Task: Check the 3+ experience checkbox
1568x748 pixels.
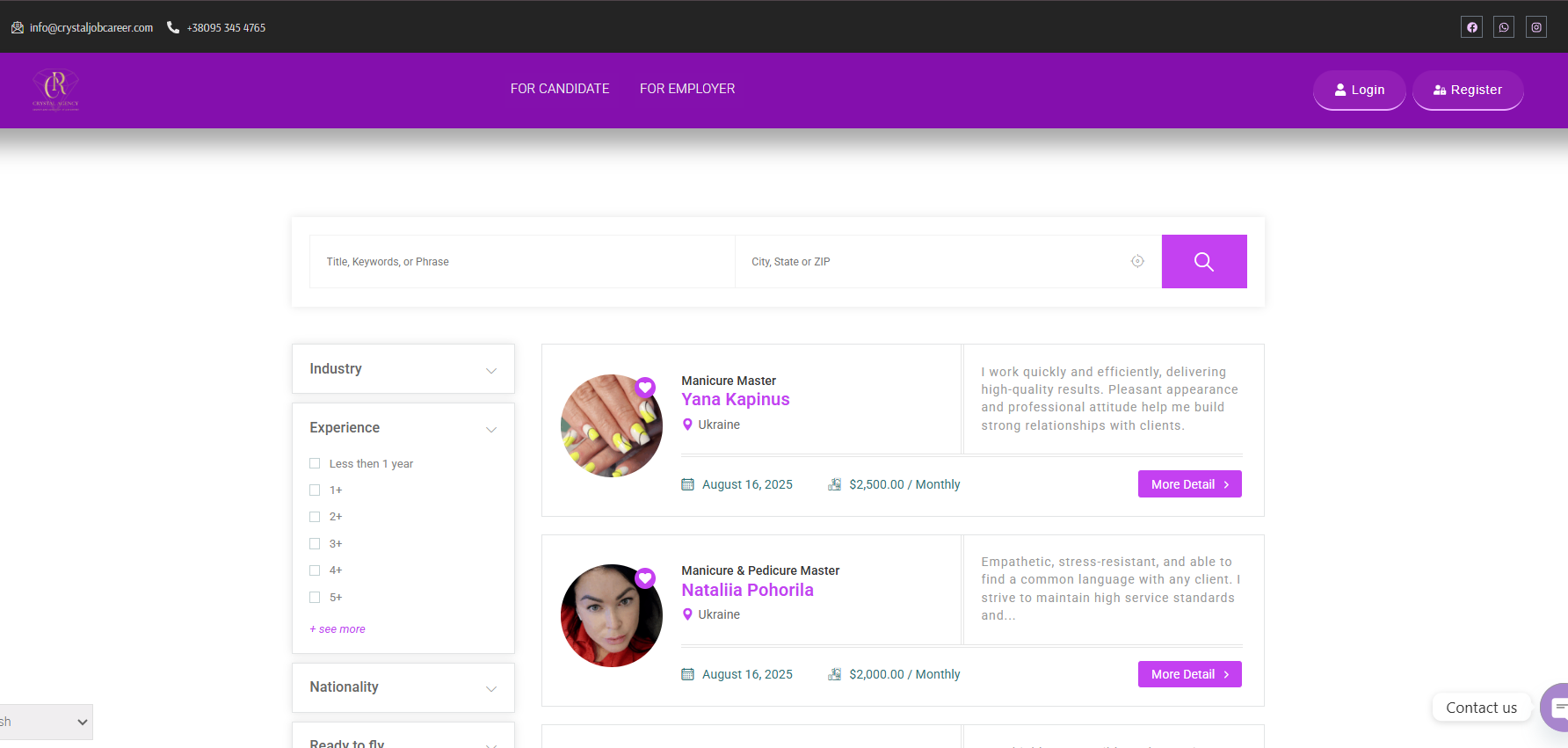Action: [x=315, y=543]
